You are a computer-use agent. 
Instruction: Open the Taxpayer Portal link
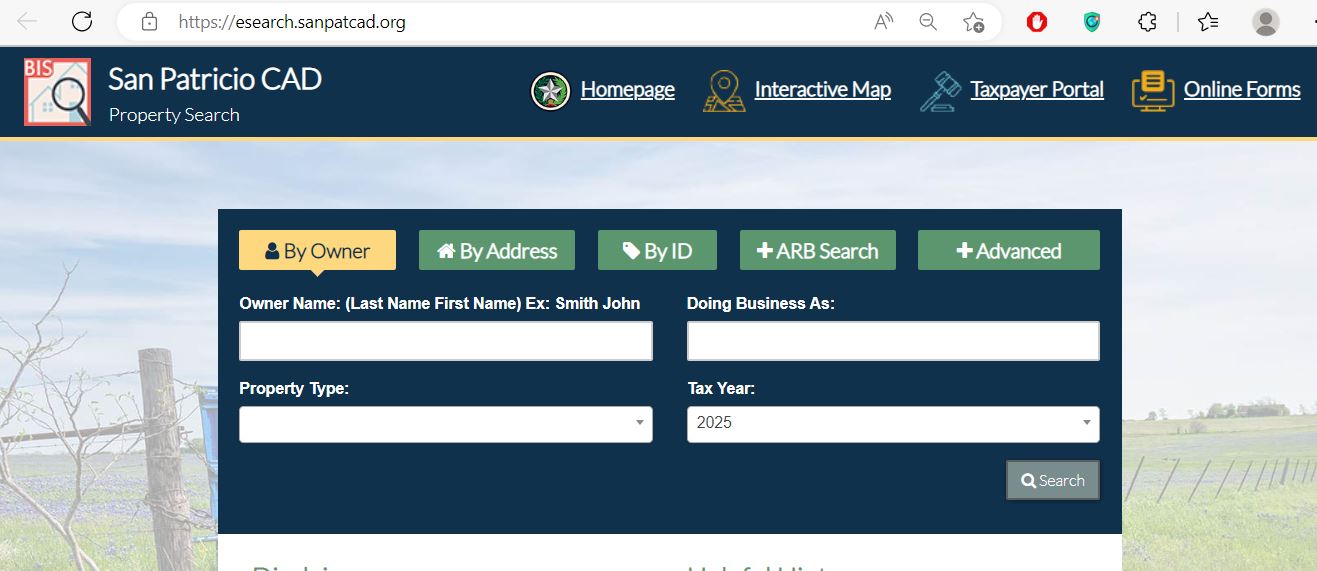[x=1037, y=90]
